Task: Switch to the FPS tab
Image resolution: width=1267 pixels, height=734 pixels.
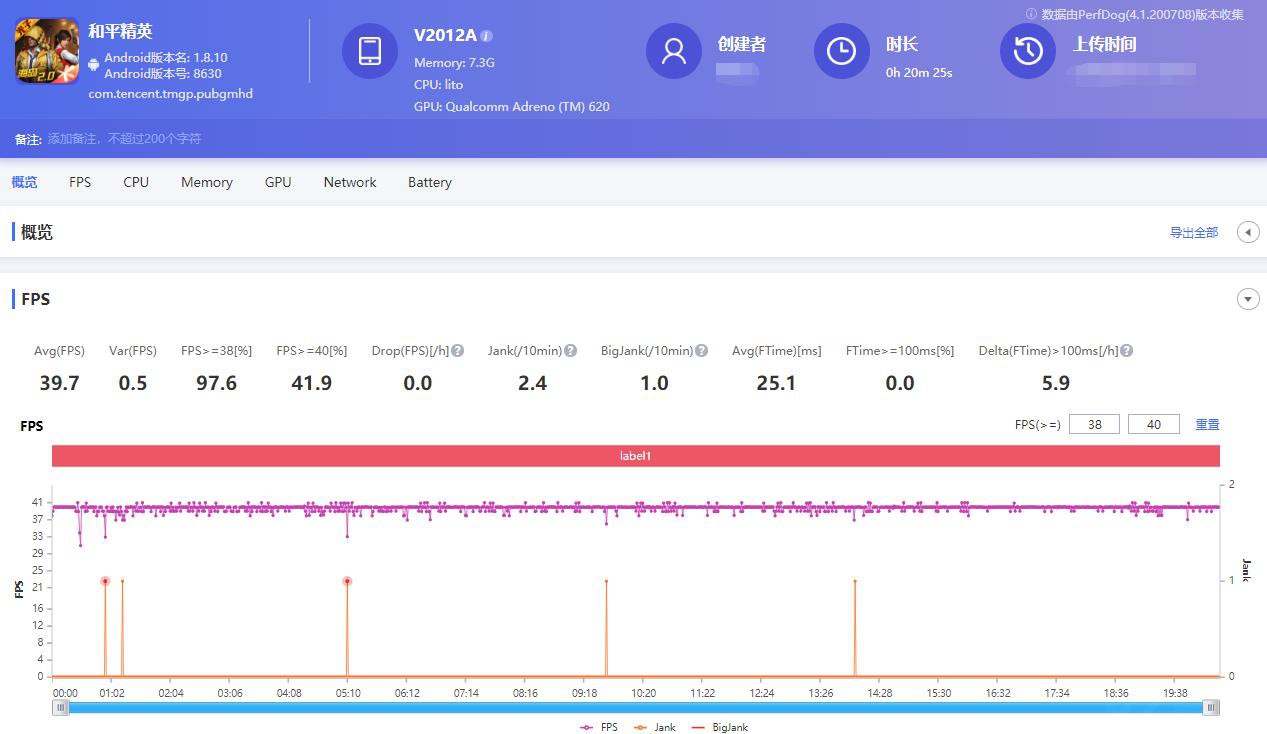Action: point(80,182)
